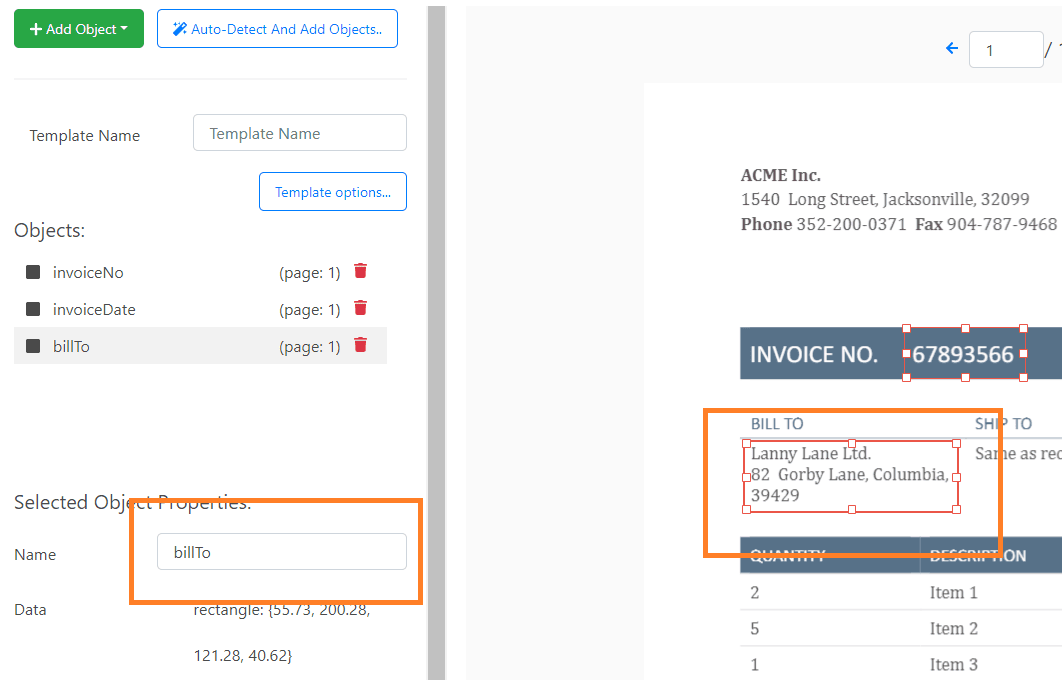The image size is (1062, 680).
Task: Select invoiceDate in the Objects list
Action: (x=94, y=309)
